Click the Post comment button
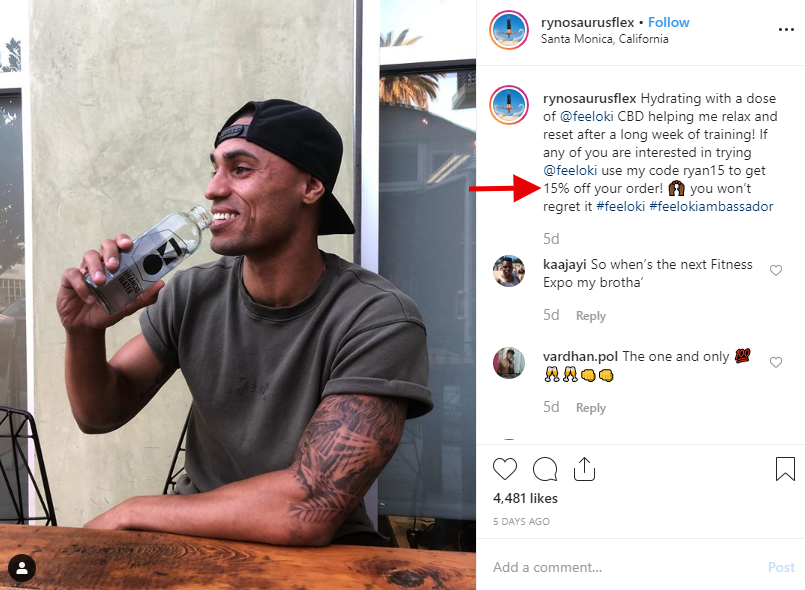 click(x=781, y=567)
